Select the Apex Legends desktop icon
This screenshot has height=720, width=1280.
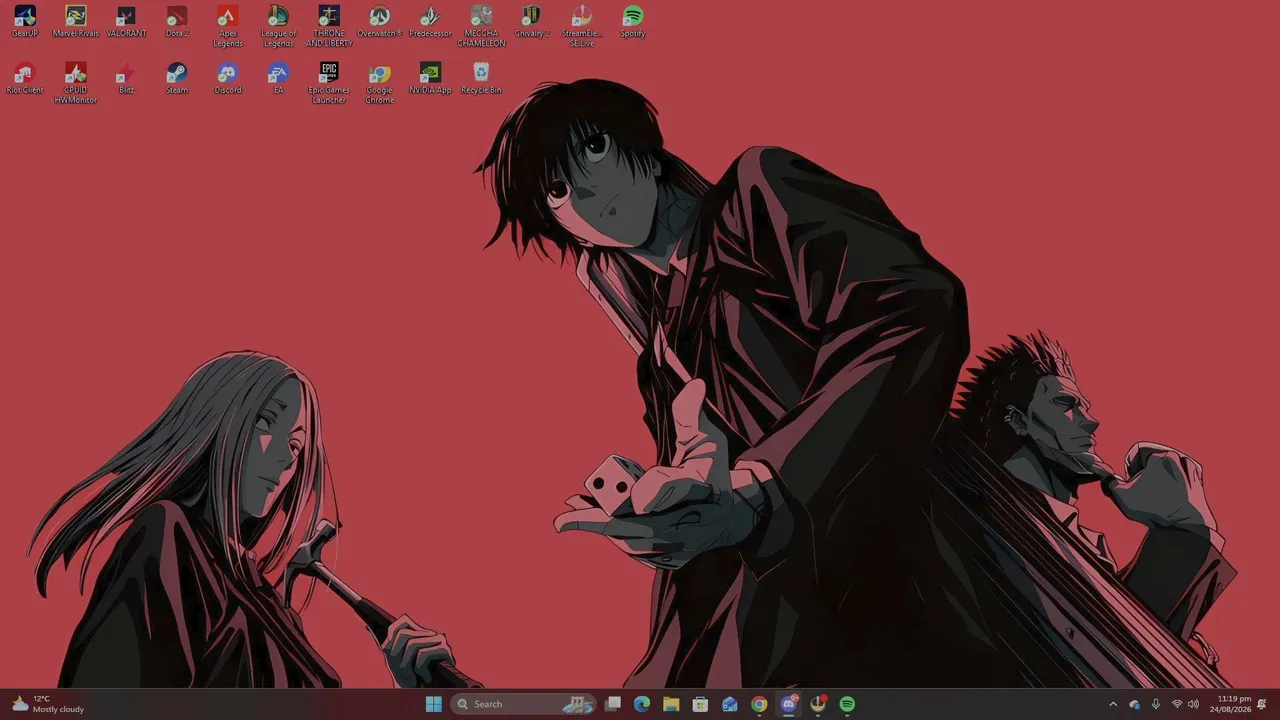point(228,27)
